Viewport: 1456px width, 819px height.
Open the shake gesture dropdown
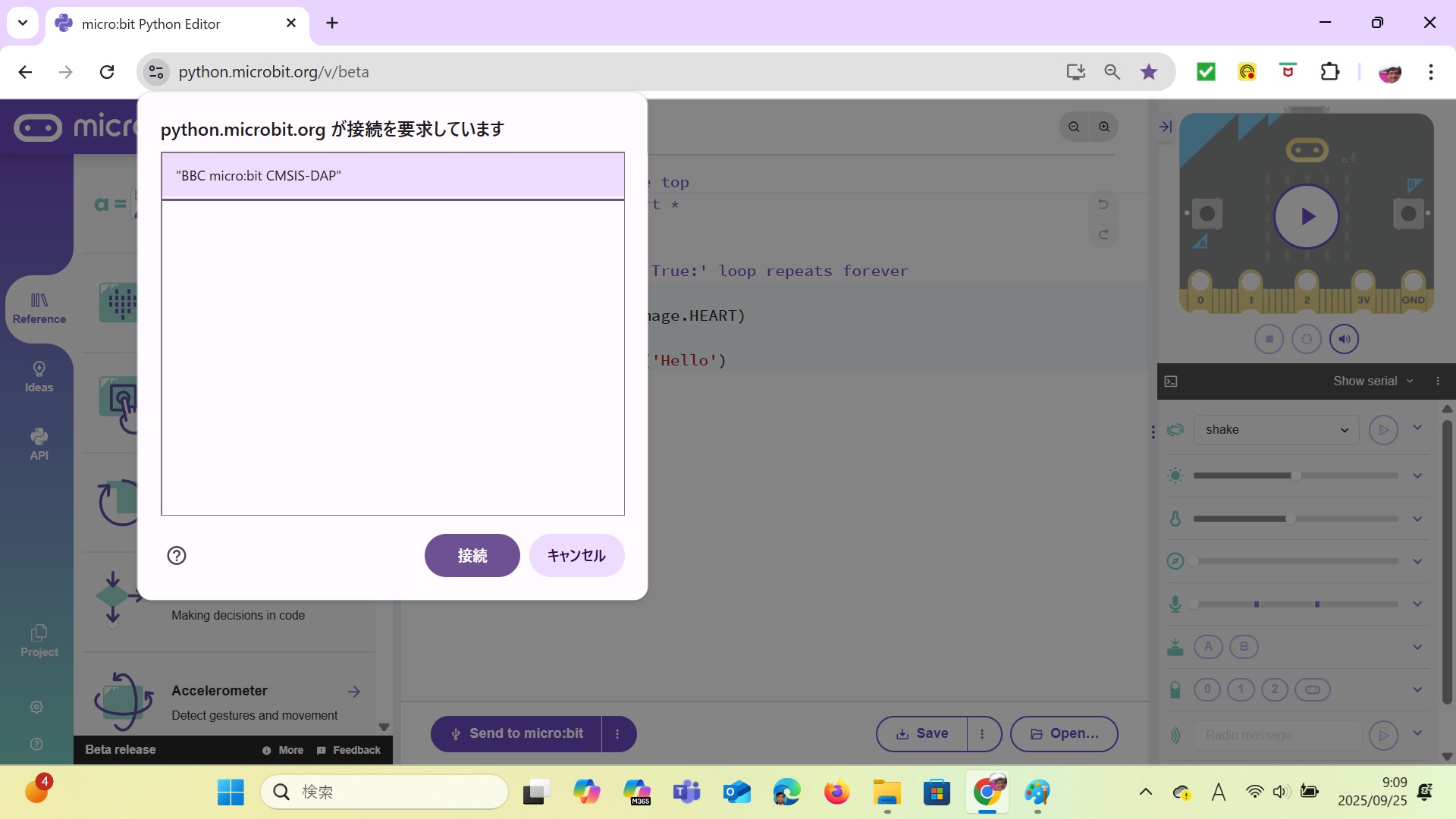pyautogui.click(x=1276, y=430)
